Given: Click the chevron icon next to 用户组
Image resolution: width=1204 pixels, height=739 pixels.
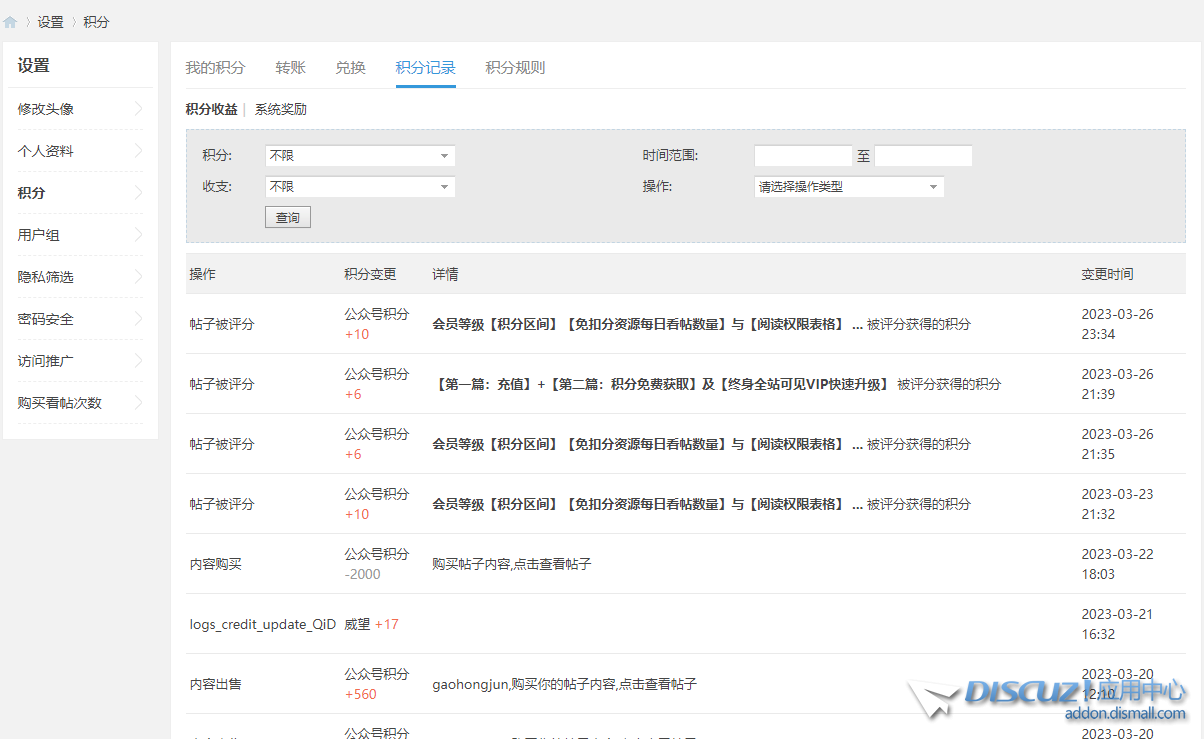Looking at the screenshot, I should pyautogui.click(x=138, y=235).
